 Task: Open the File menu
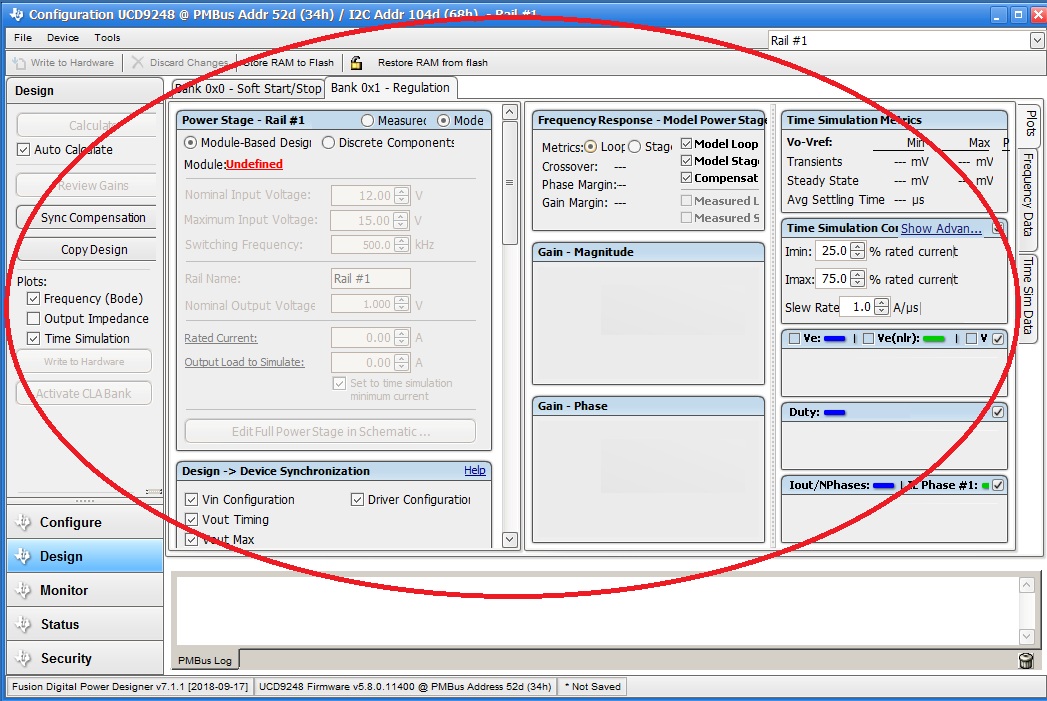coord(23,37)
